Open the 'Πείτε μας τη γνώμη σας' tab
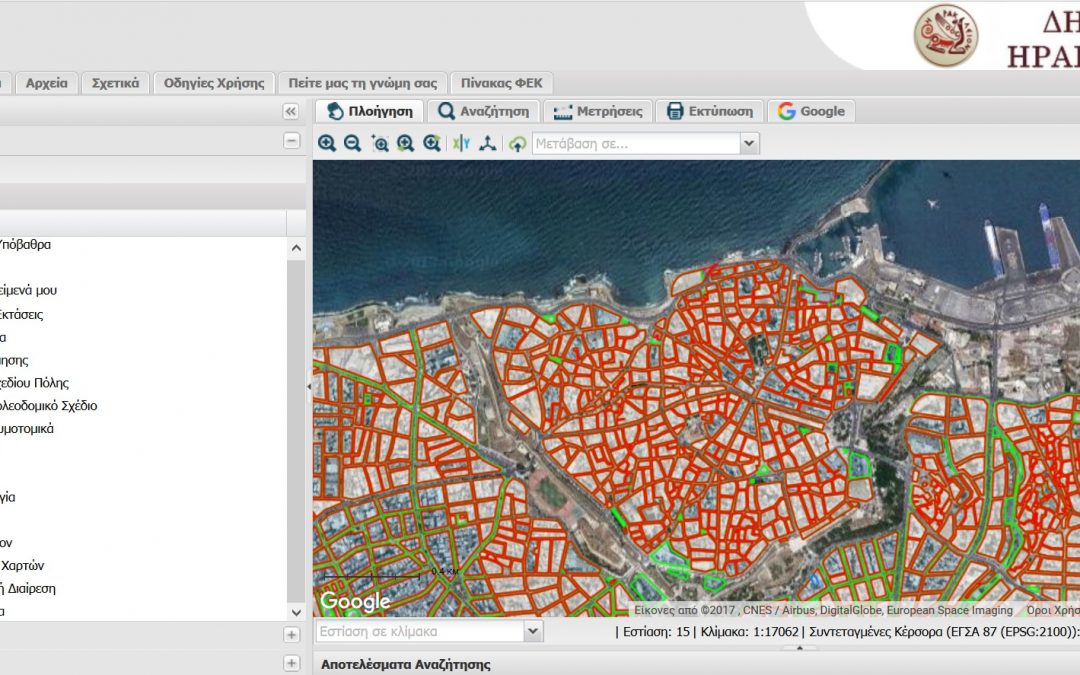Image resolution: width=1080 pixels, height=675 pixels. coord(363,83)
